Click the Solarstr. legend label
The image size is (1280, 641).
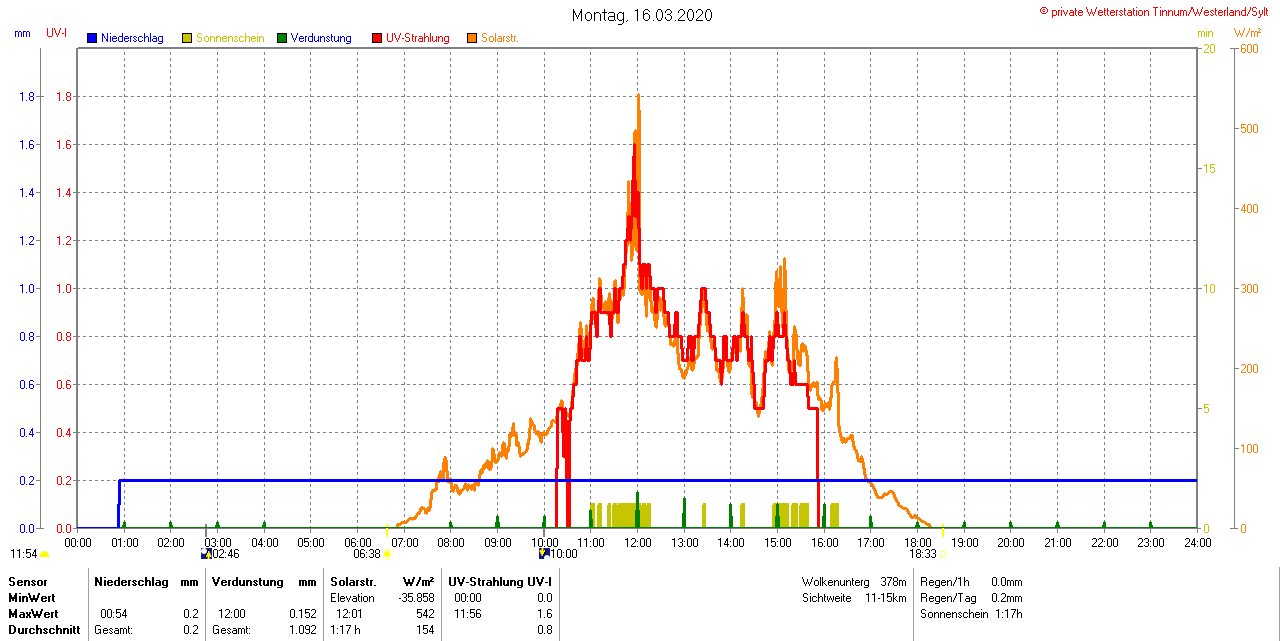point(500,38)
